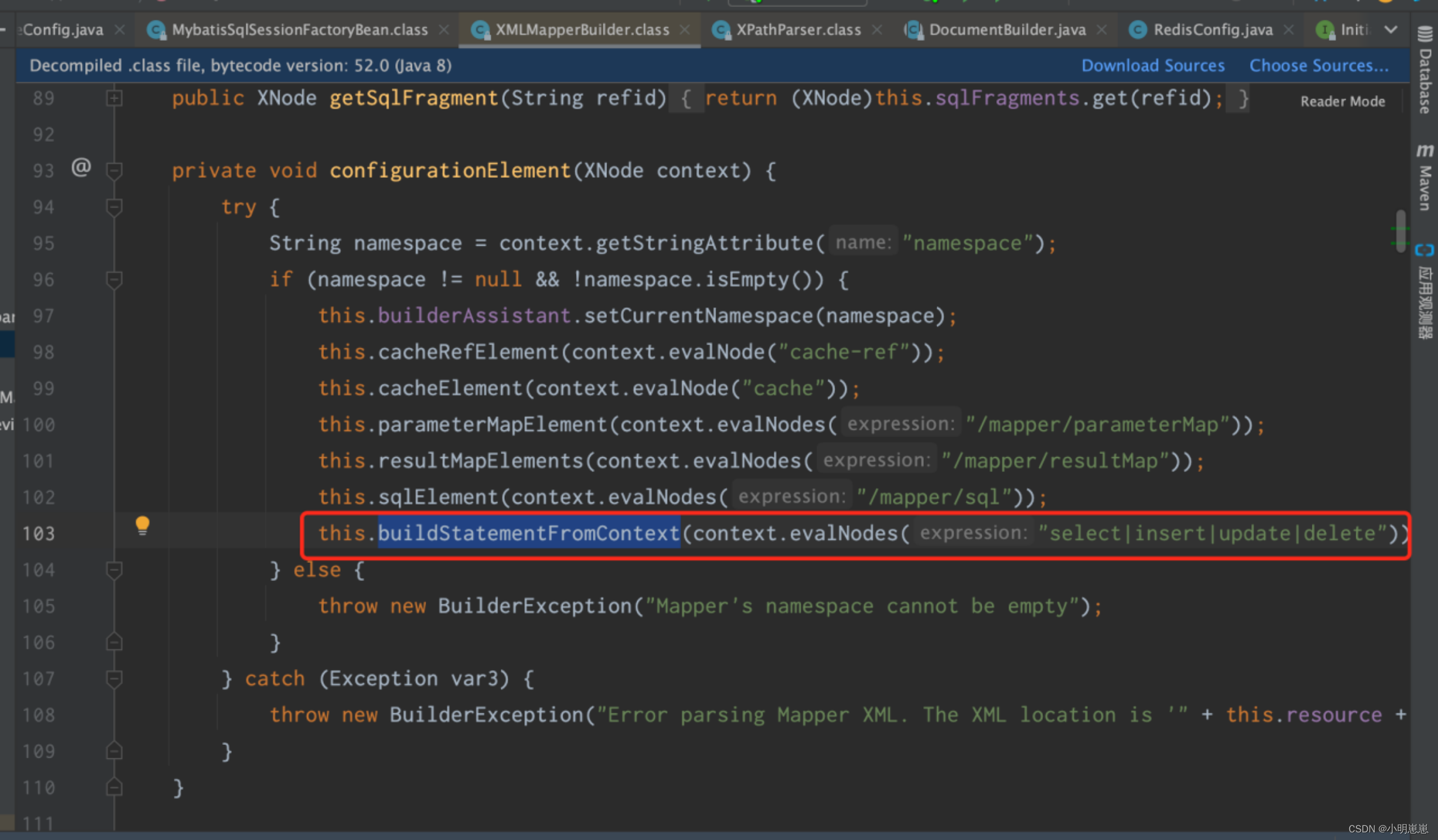The height and width of the screenshot is (840, 1438).
Task: Click the configurationElement method name
Action: click(450, 170)
